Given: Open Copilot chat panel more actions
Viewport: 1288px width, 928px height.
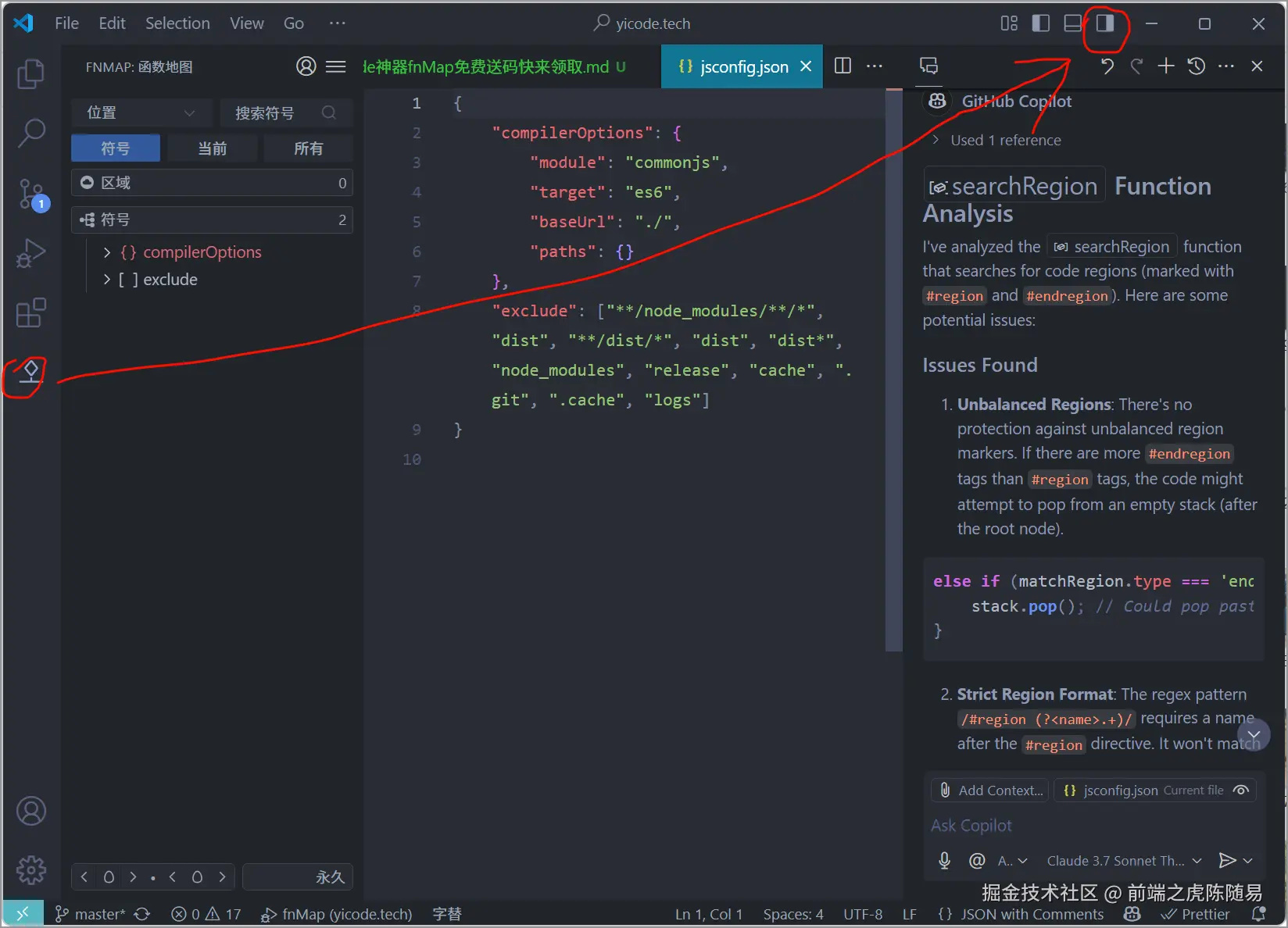Looking at the screenshot, I should tap(1226, 66).
